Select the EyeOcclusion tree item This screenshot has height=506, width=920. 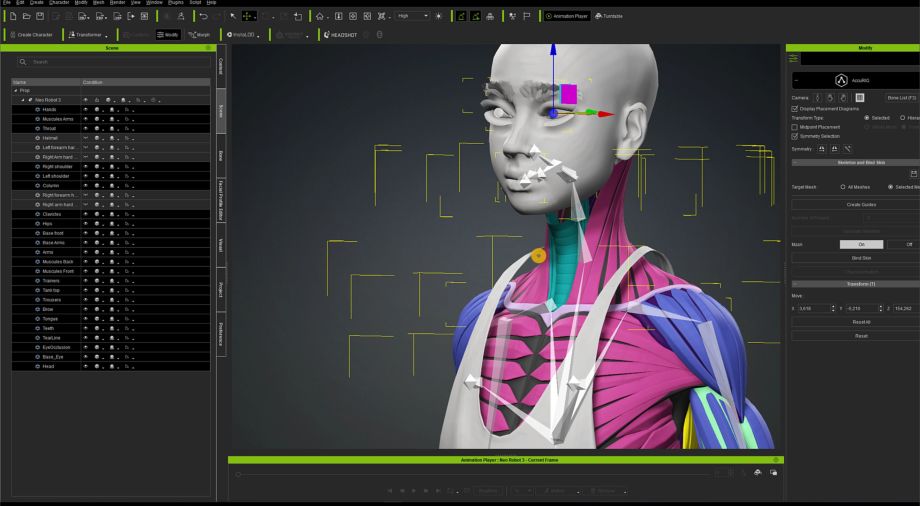point(56,348)
